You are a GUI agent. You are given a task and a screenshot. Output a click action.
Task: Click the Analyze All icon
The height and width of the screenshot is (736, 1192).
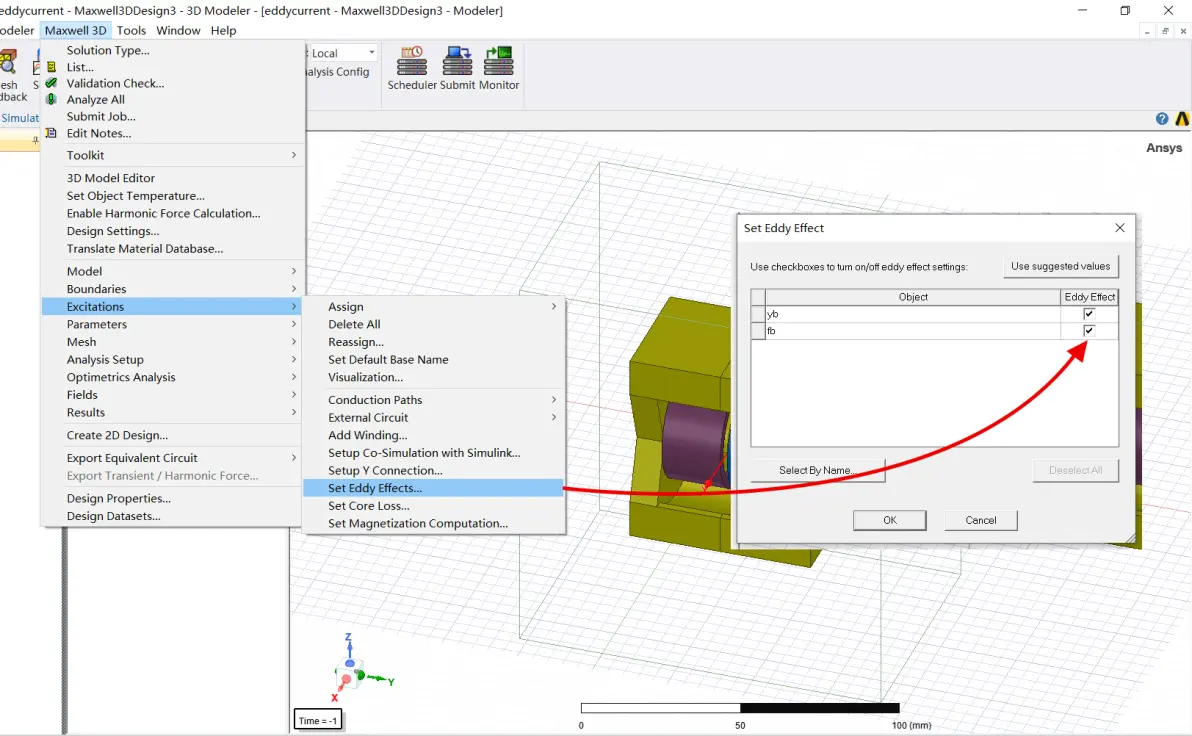[x=52, y=100]
